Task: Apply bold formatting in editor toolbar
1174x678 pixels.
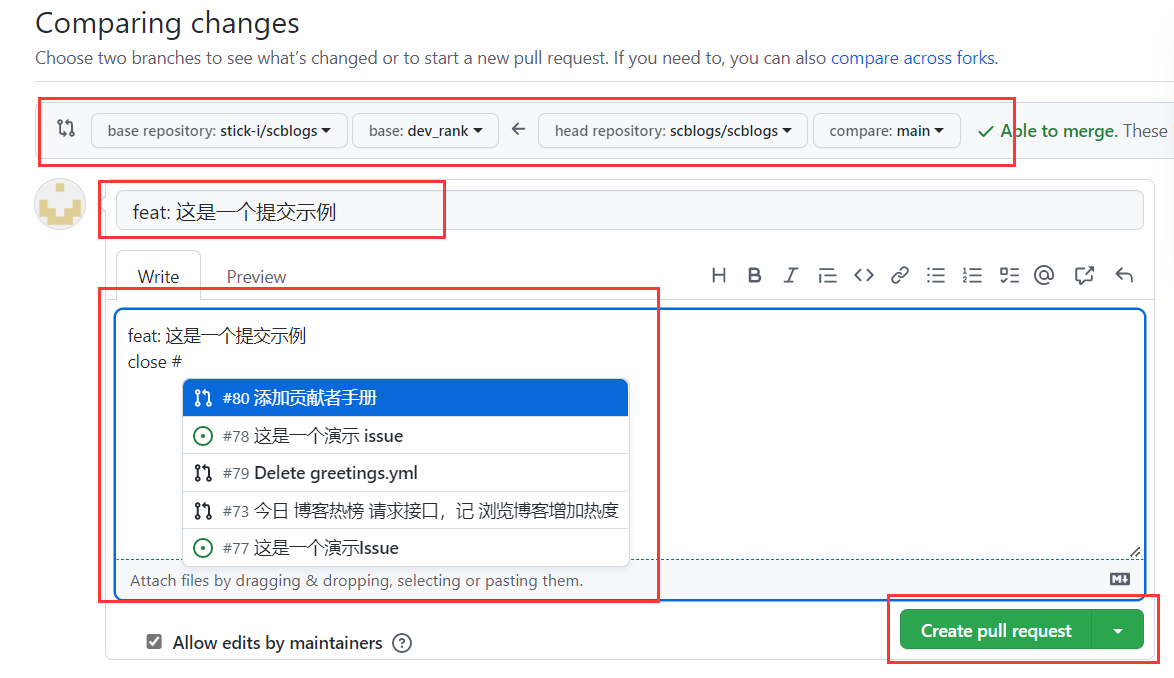Action: pos(755,276)
